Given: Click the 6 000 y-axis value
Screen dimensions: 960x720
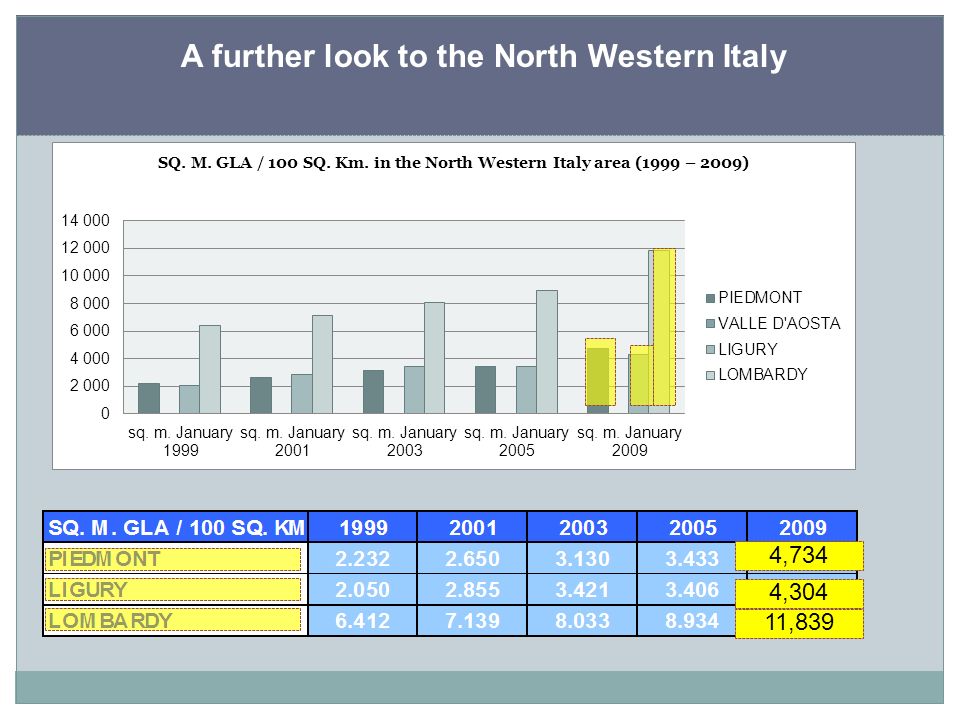Looking at the screenshot, I should tap(89, 331).
